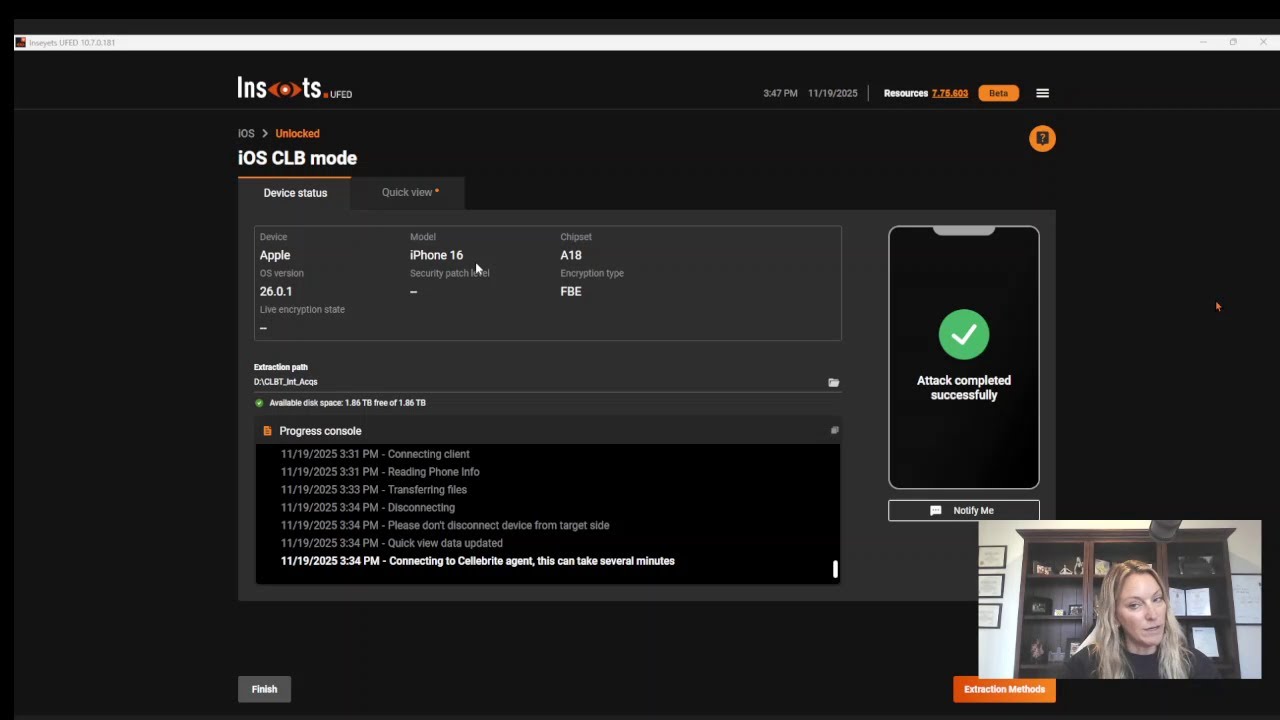Click the Connecting client console line
1280x720 pixels.
(x=375, y=454)
